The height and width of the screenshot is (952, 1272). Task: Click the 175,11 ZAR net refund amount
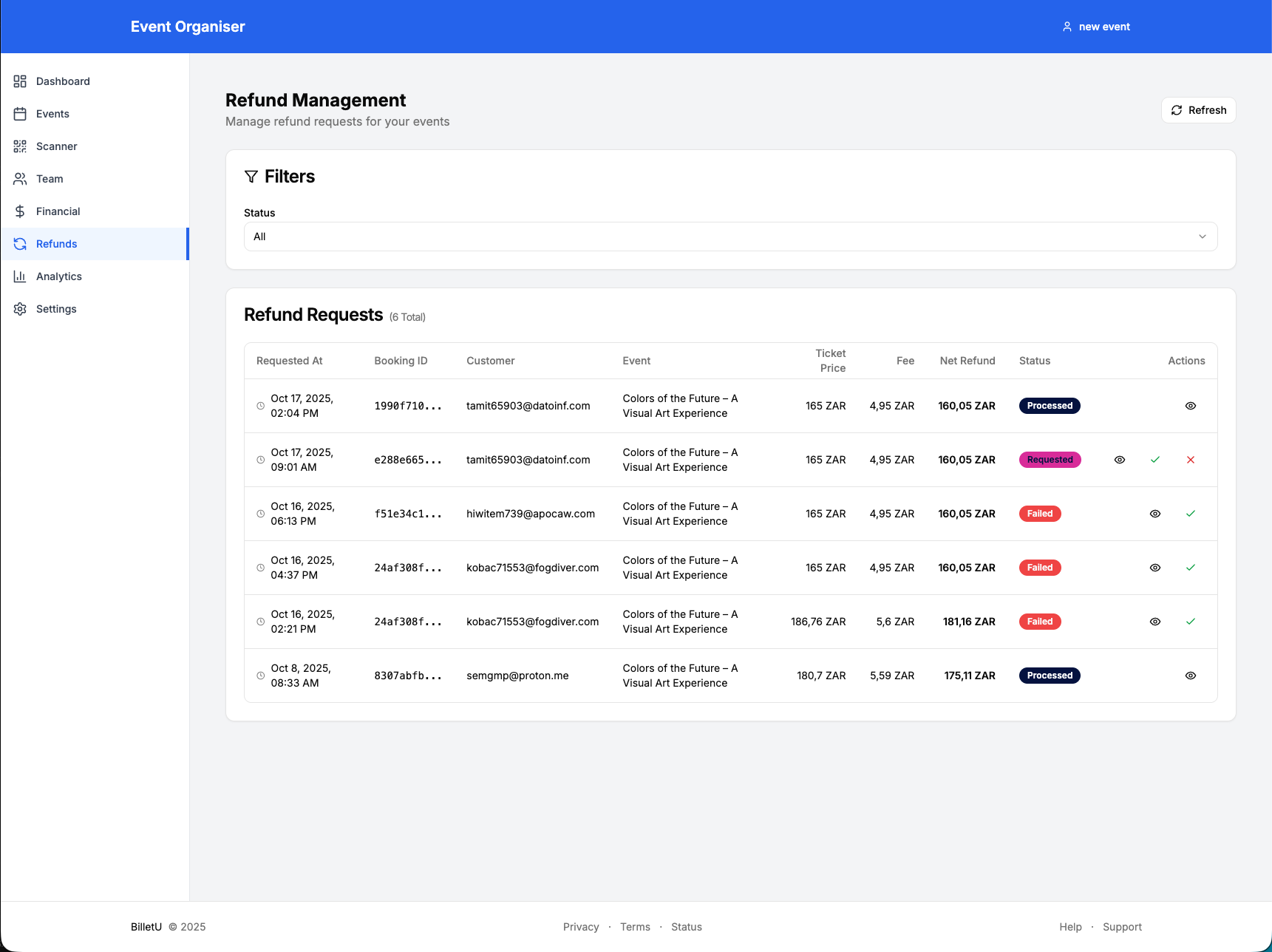tap(970, 676)
